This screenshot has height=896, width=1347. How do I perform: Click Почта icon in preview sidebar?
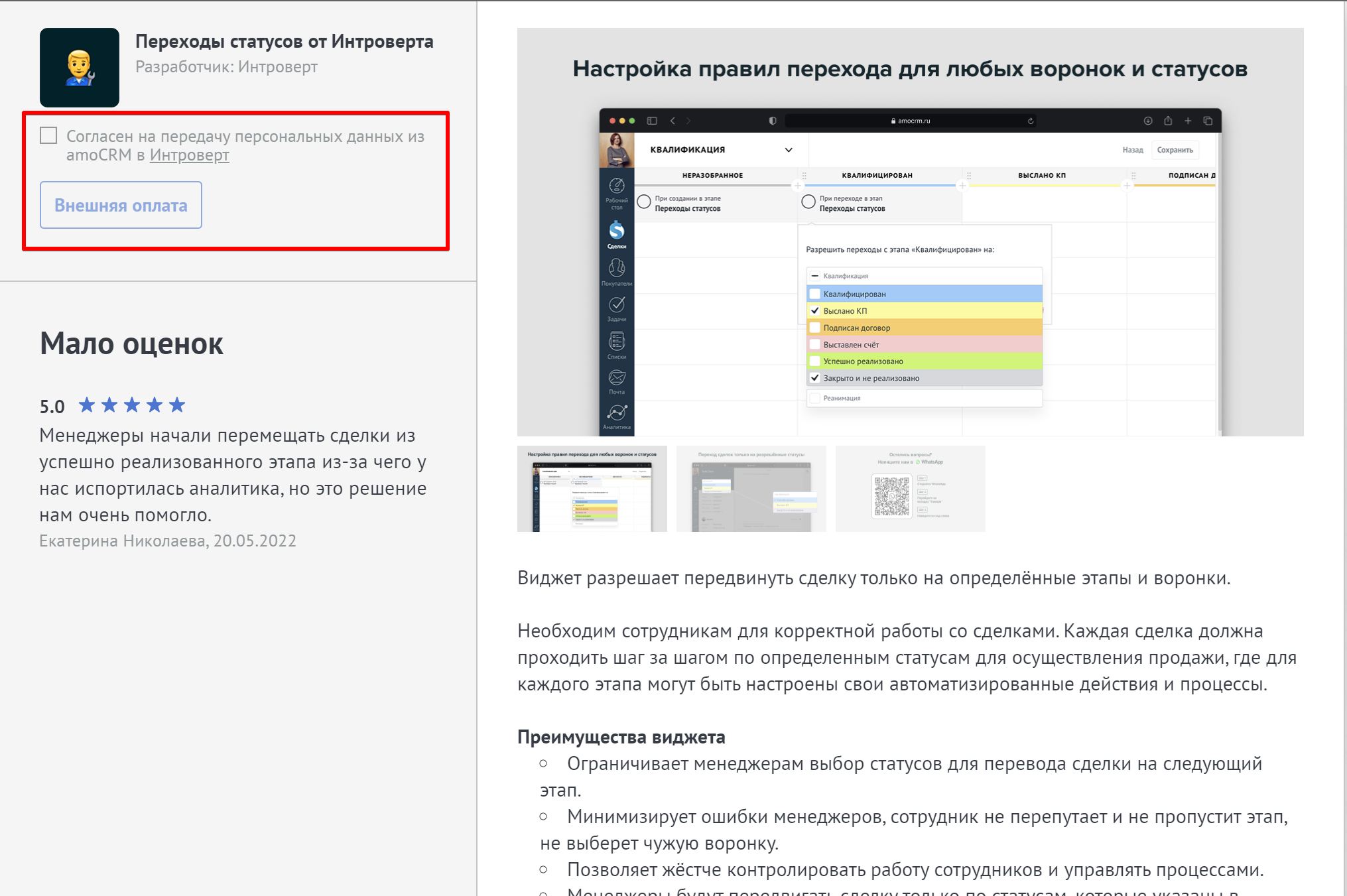tap(617, 381)
